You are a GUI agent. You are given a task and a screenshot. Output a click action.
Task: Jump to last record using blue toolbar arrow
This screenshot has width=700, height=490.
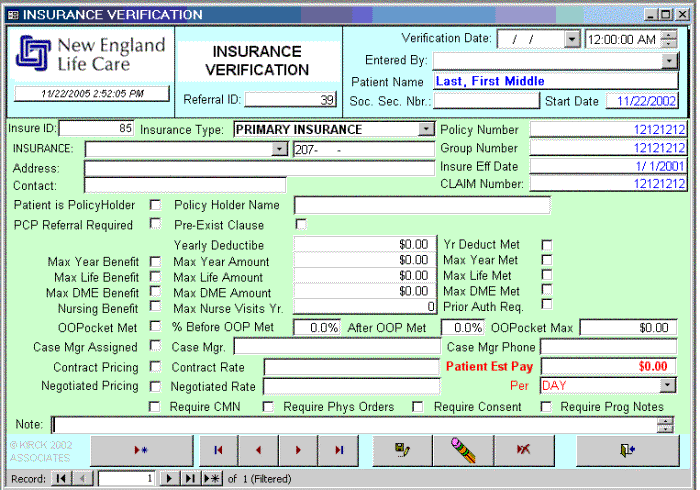[339, 450]
